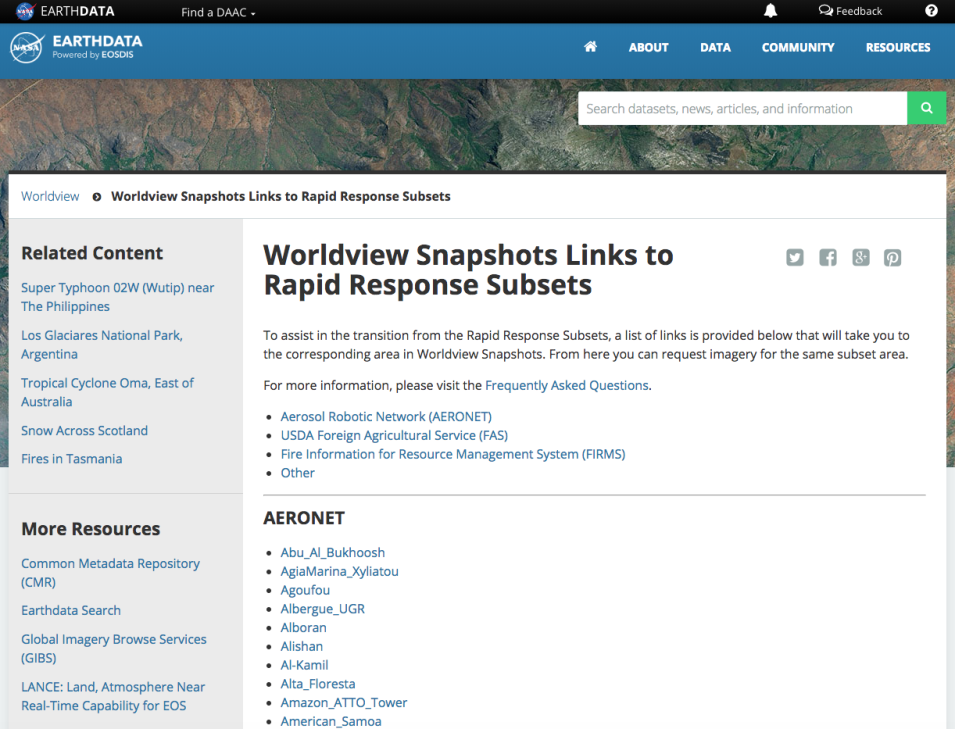Click the NASA meatball logo in top bar
955x729 pixels.
[x=25, y=11]
